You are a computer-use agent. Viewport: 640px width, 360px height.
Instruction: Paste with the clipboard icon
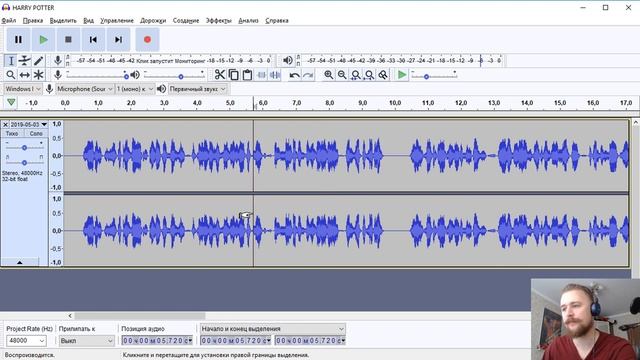(247, 75)
